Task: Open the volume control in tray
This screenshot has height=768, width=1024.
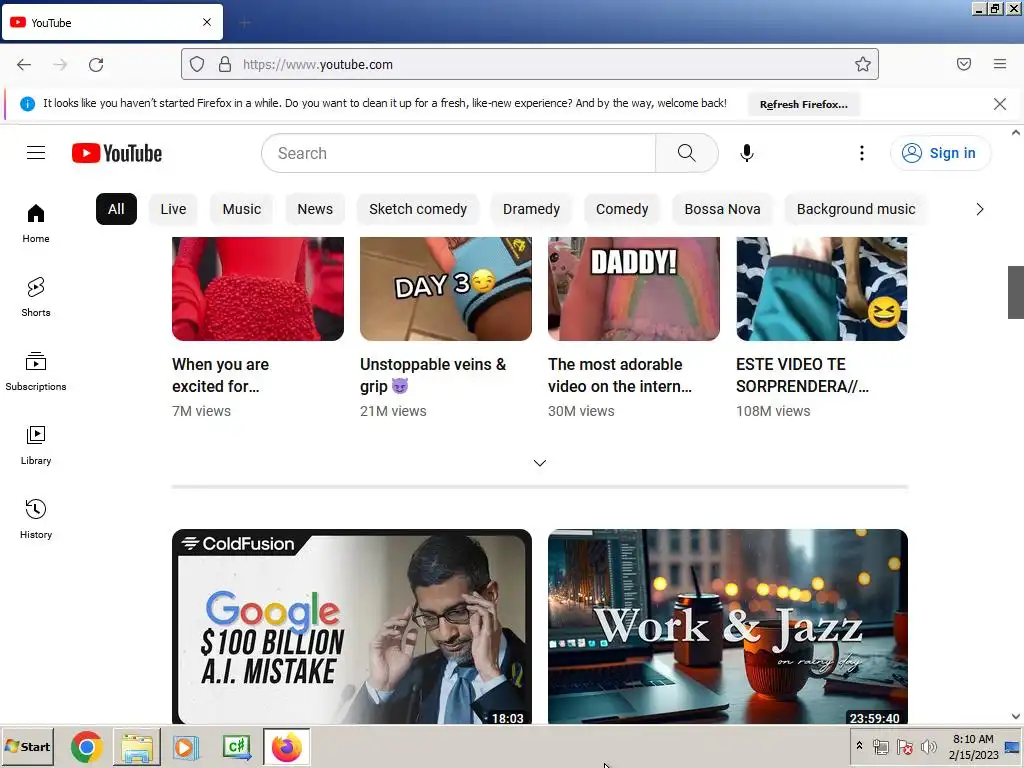Action: (928, 746)
